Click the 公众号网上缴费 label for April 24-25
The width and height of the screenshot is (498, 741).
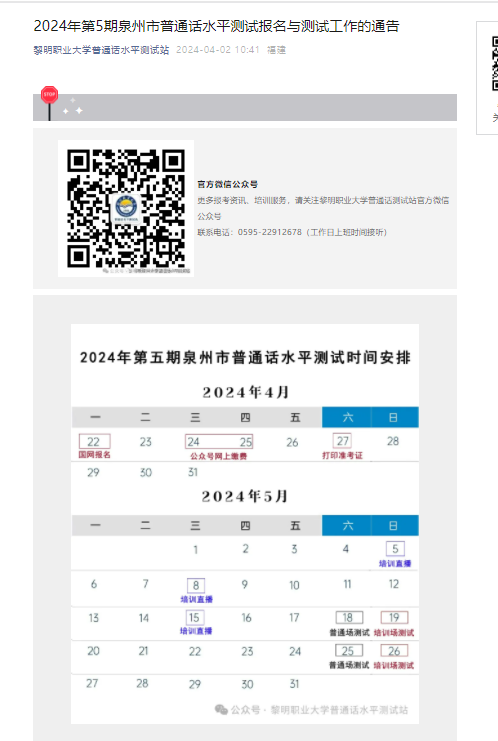219,456
